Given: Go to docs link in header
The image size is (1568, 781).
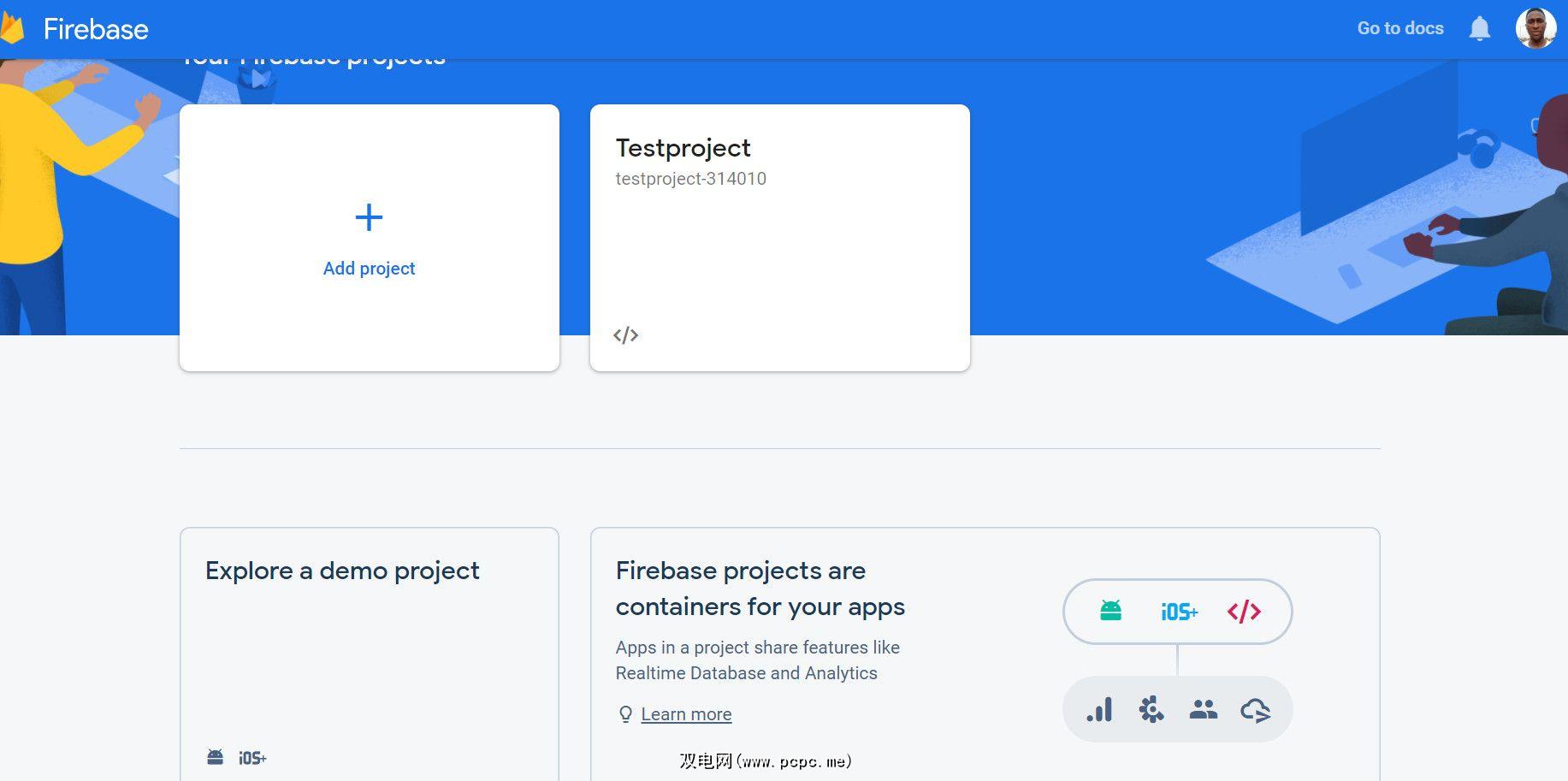Looking at the screenshot, I should point(1399,28).
